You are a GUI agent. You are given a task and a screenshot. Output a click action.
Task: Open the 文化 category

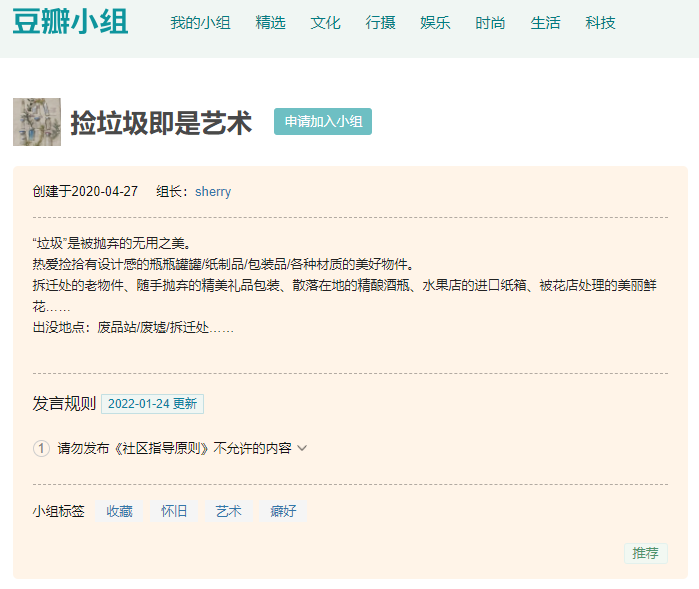pyautogui.click(x=325, y=22)
